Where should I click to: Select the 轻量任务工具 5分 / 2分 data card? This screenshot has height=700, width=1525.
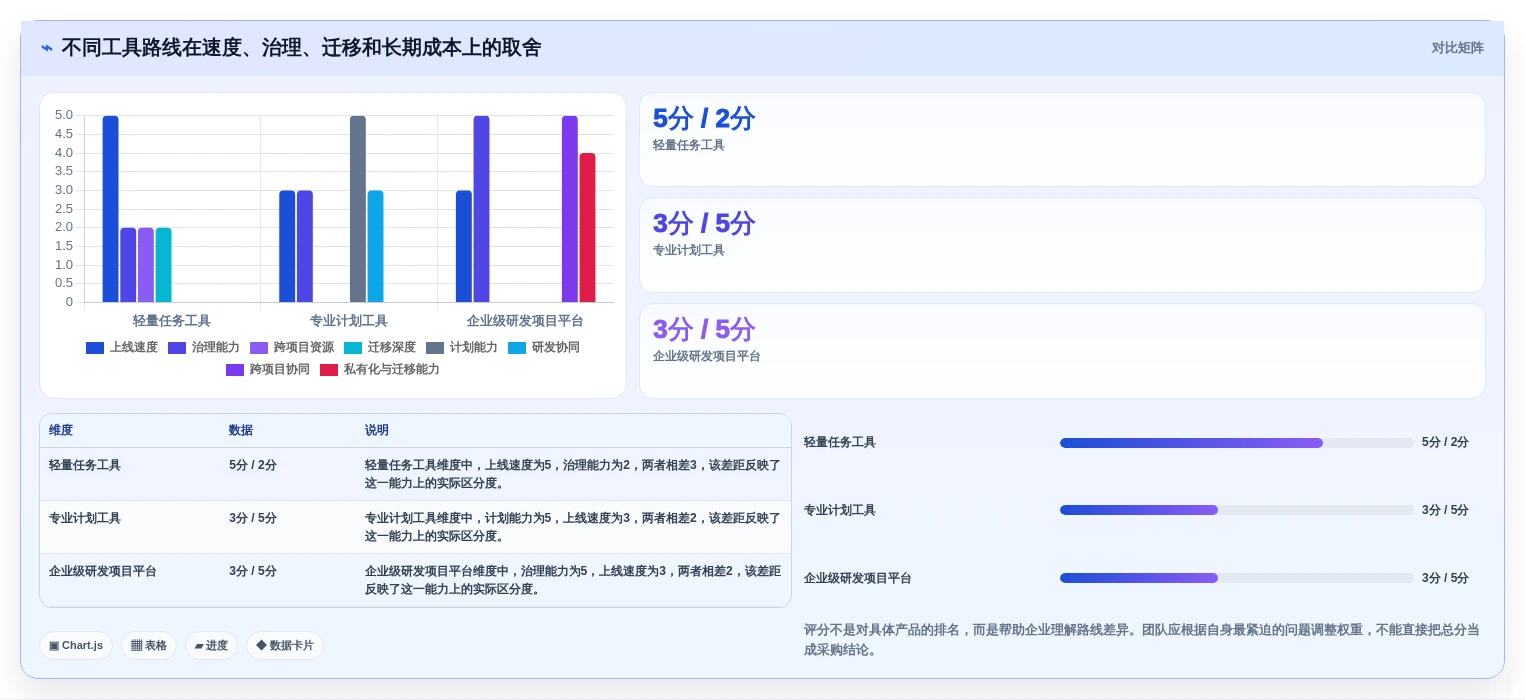click(x=1062, y=140)
